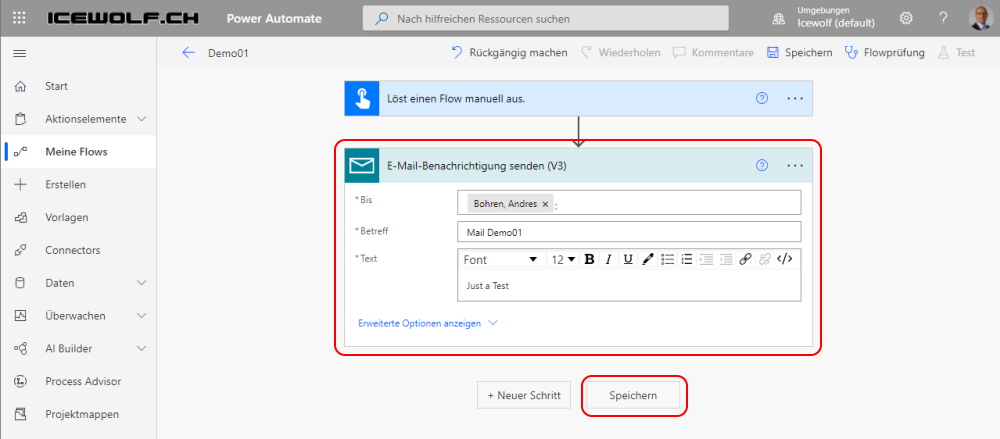Click the Erstellen plus icon
Screen dimensions: 1000x439
(x=20, y=184)
